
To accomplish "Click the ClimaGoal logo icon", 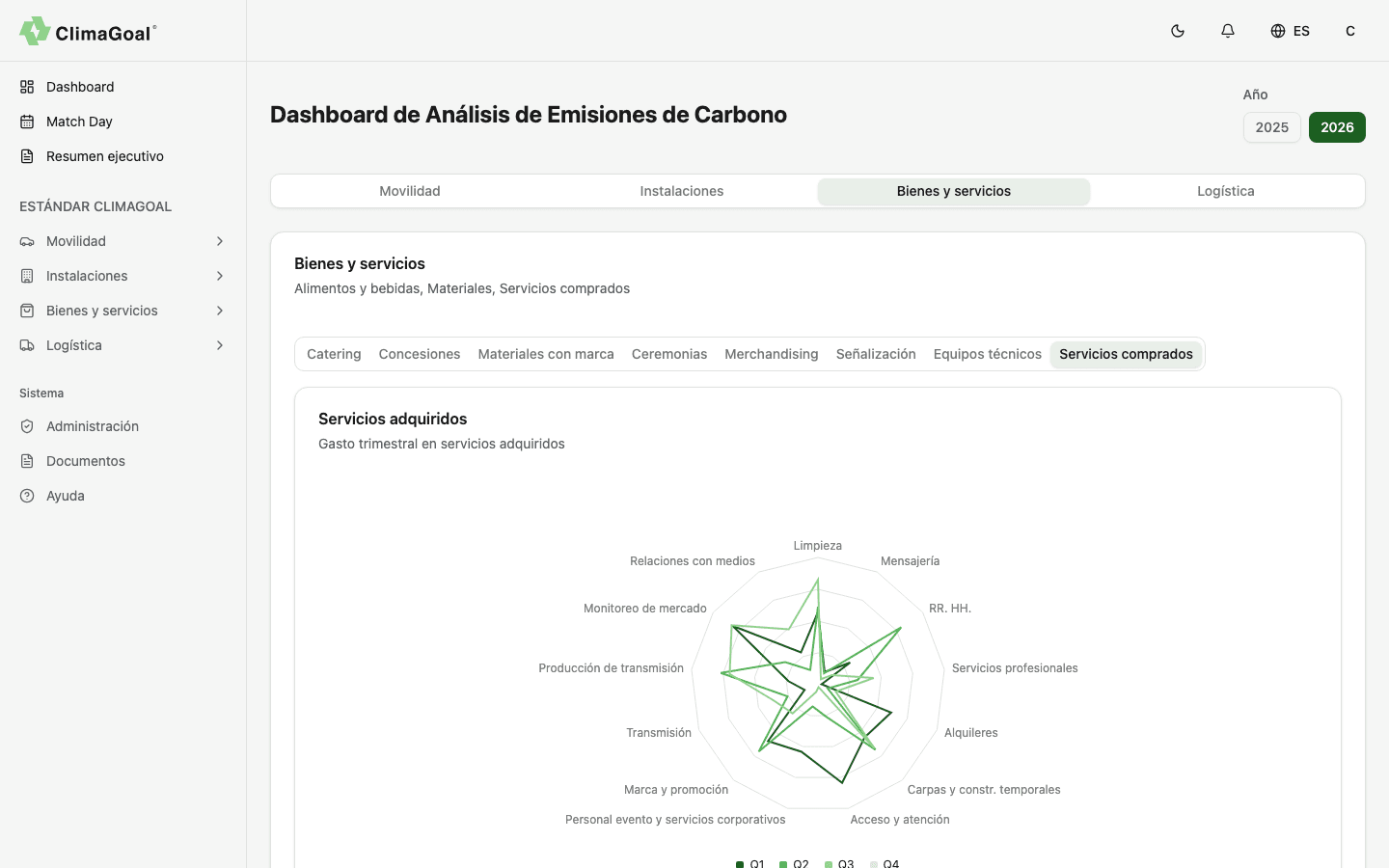I will 35,31.
